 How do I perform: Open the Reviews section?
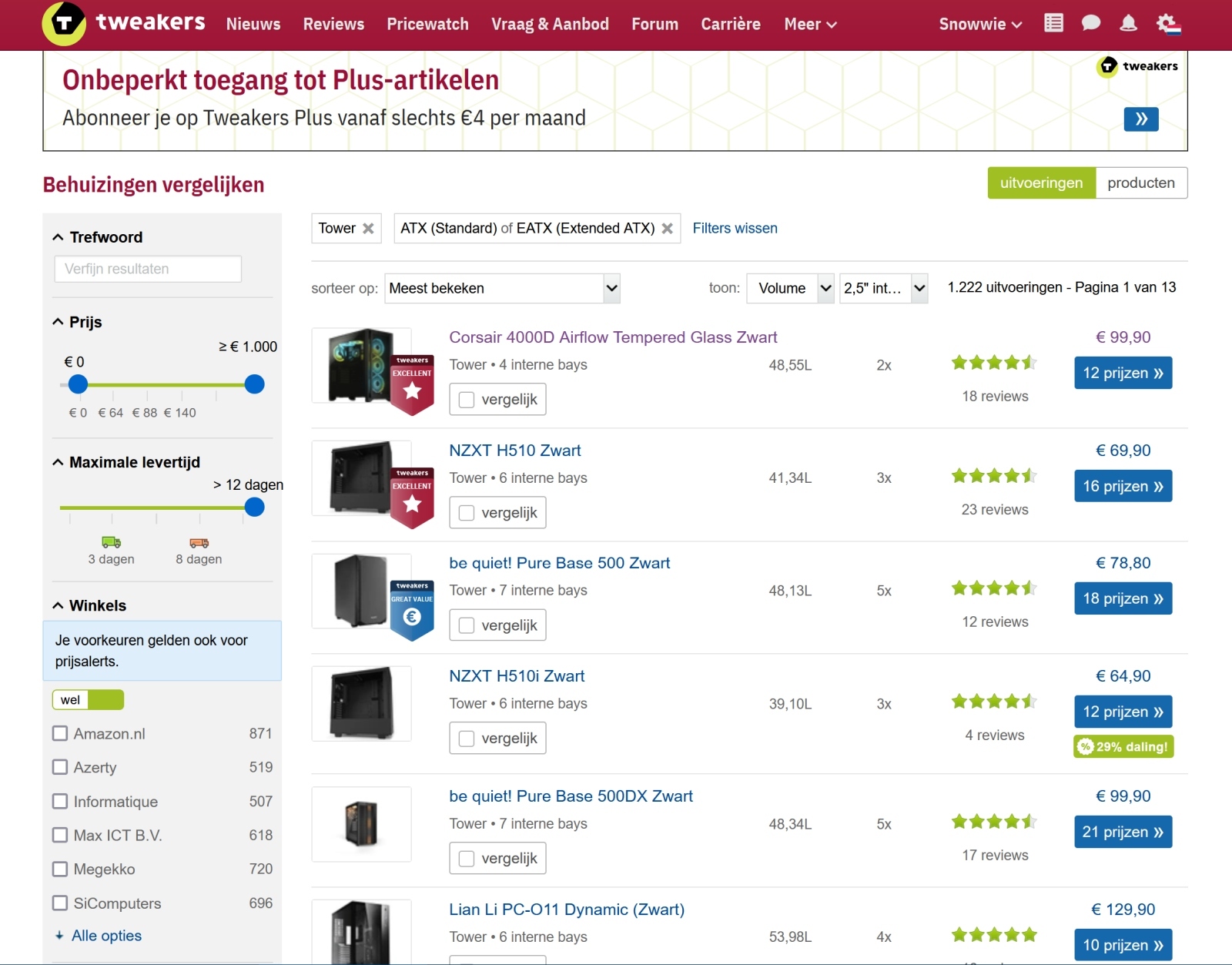click(x=333, y=24)
